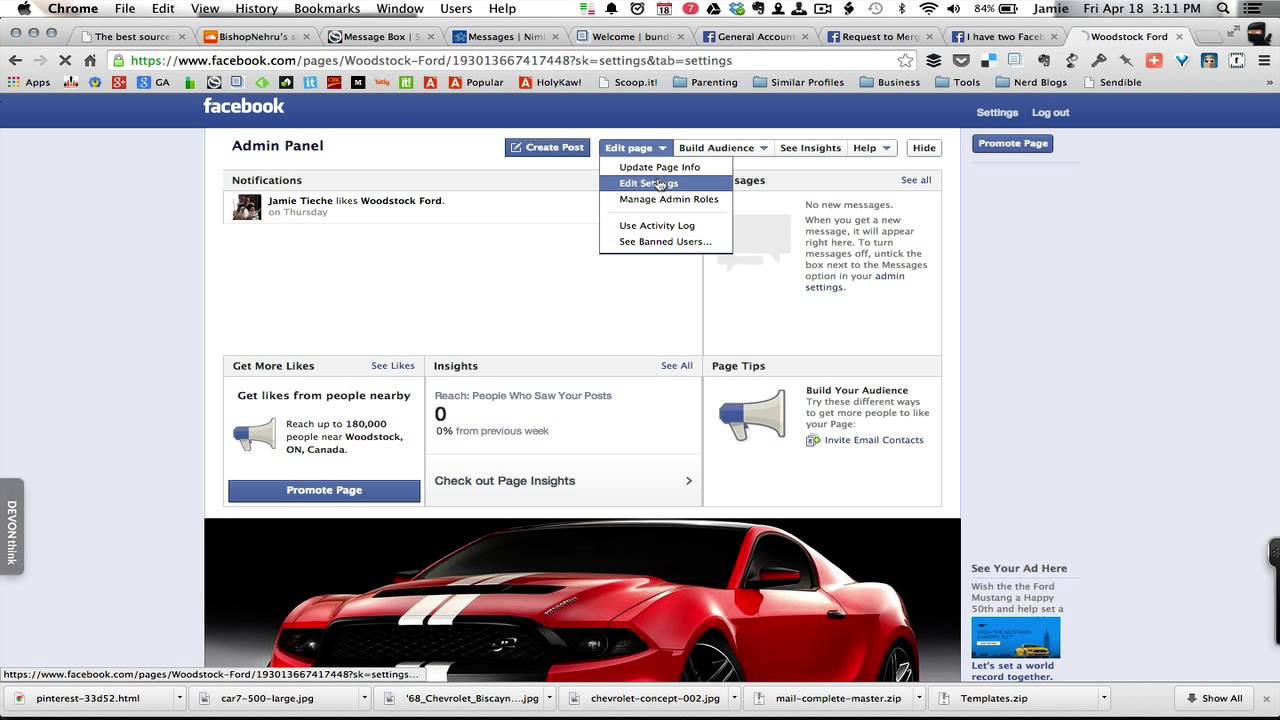Viewport: 1280px width, 720px height.
Task: Expand the Business bookmarks folder
Action: point(889,82)
